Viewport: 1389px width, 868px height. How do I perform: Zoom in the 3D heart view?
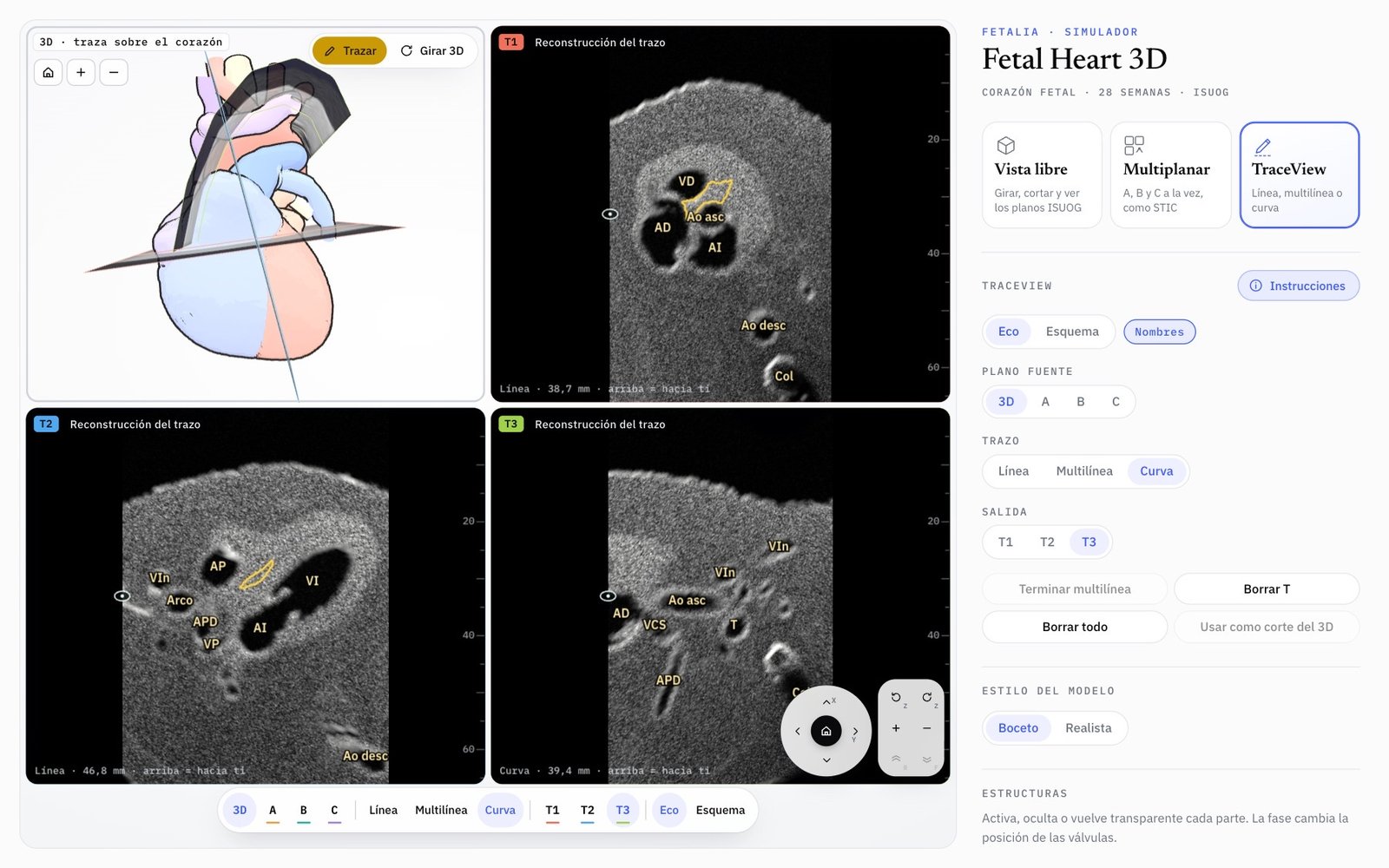click(81, 72)
